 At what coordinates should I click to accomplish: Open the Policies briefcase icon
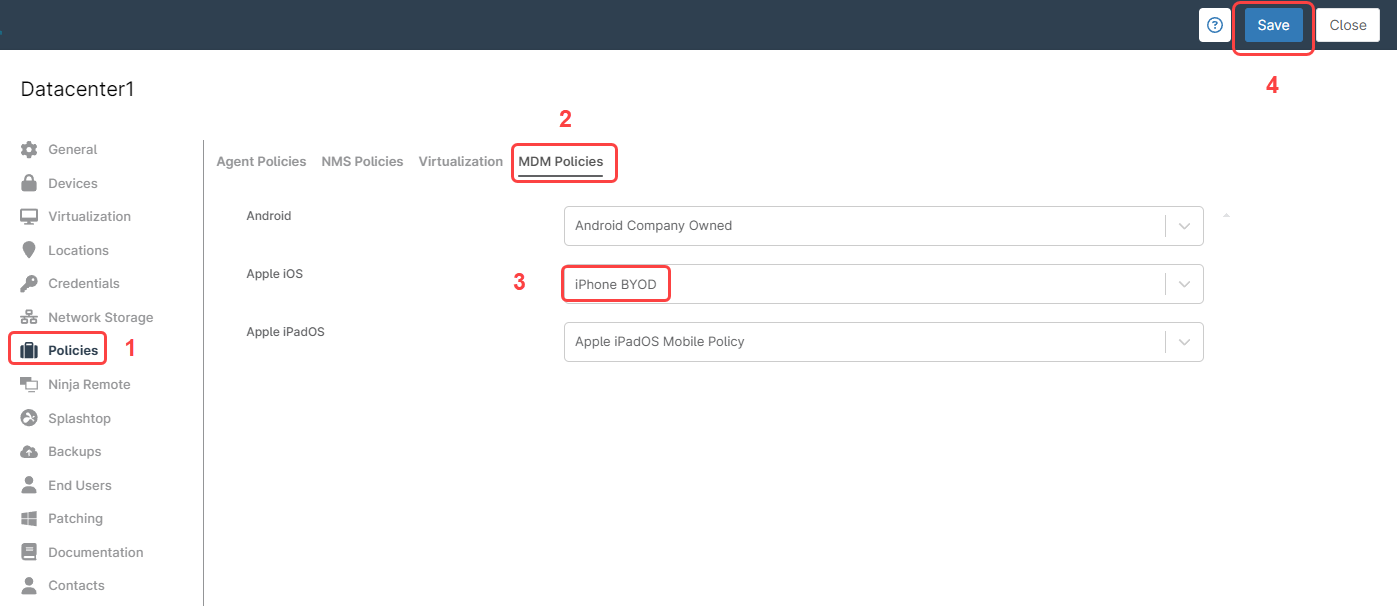click(31, 348)
